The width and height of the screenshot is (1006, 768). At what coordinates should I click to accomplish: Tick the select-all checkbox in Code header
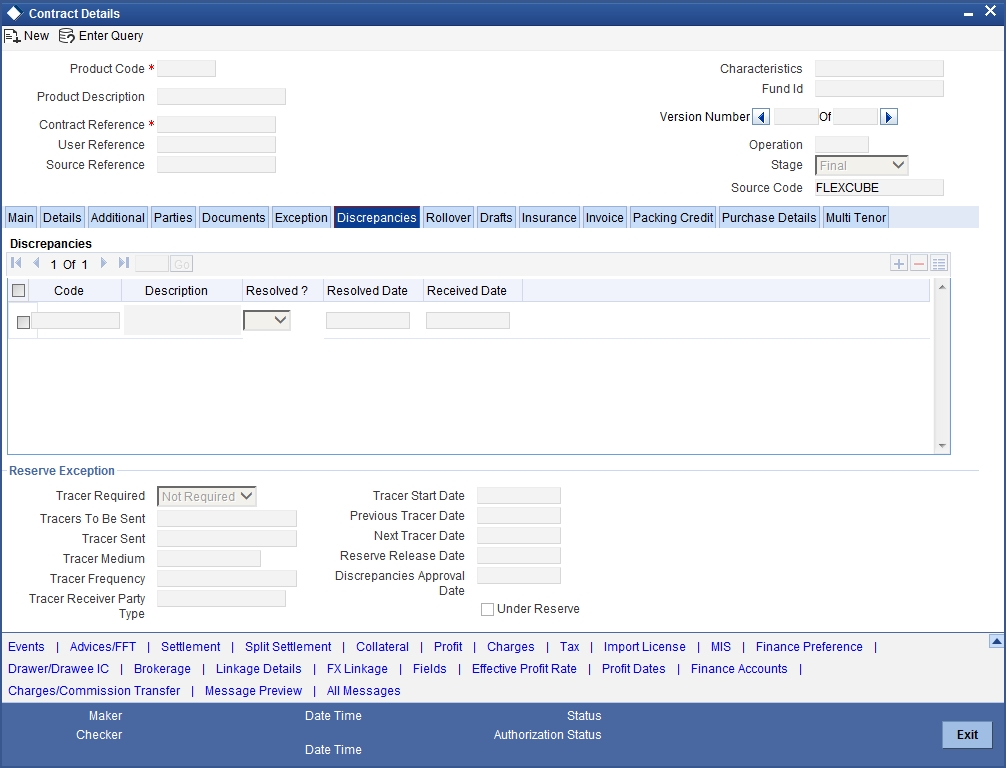coord(19,291)
